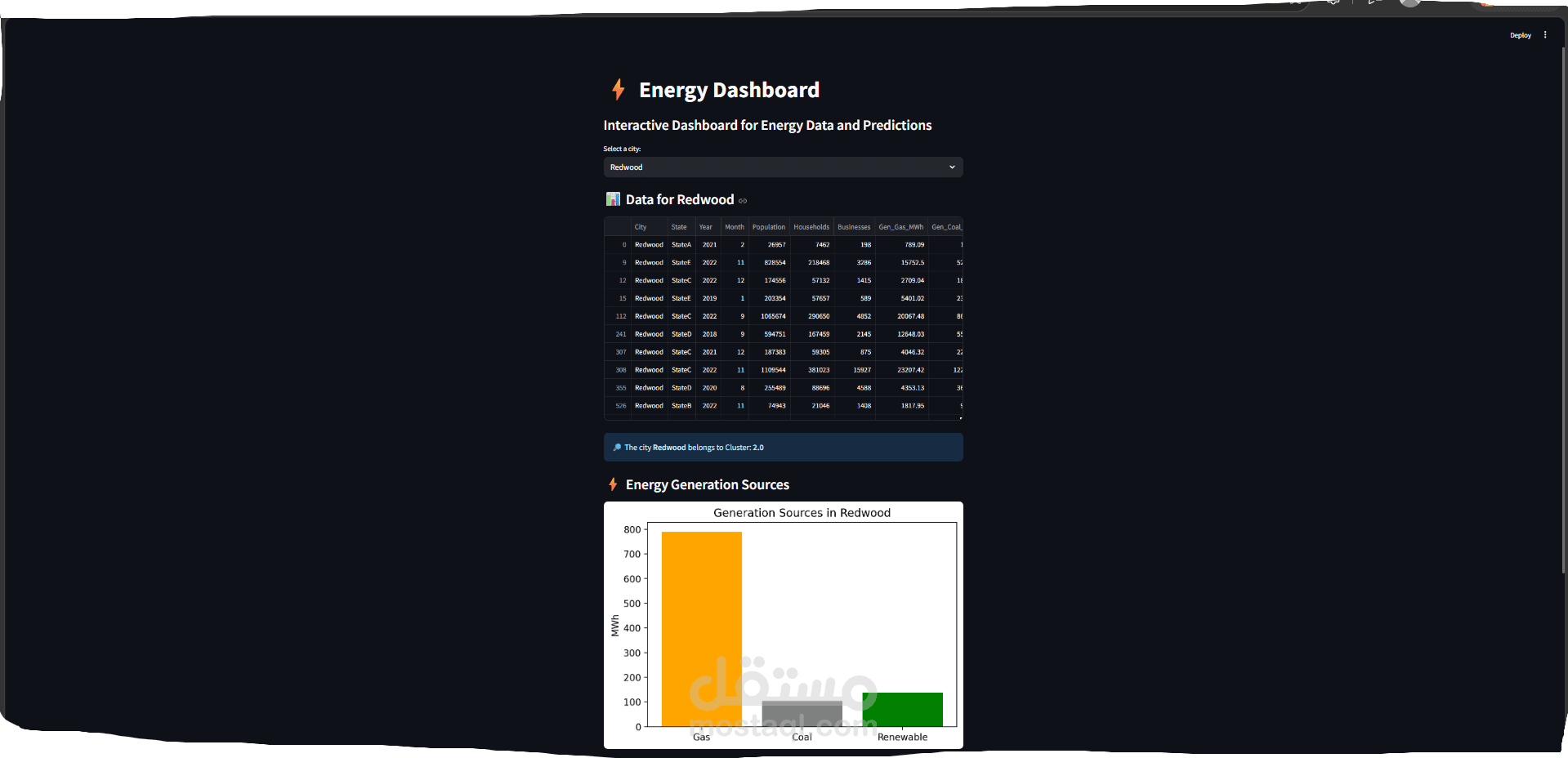Select households cell 7462
Image resolution: width=1568 pixels, height=758 pixels.
811,245
